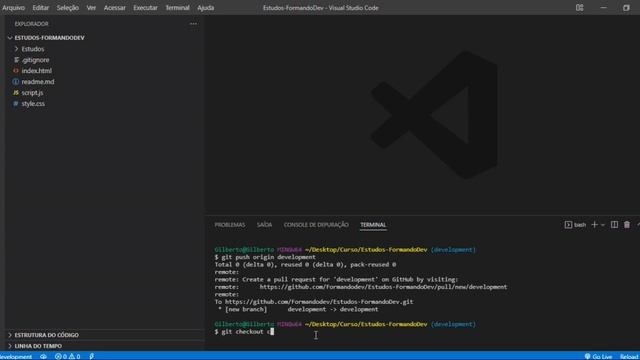
Task: Click the EXPLORADOR panel title
Action: [x=31, y=24]
